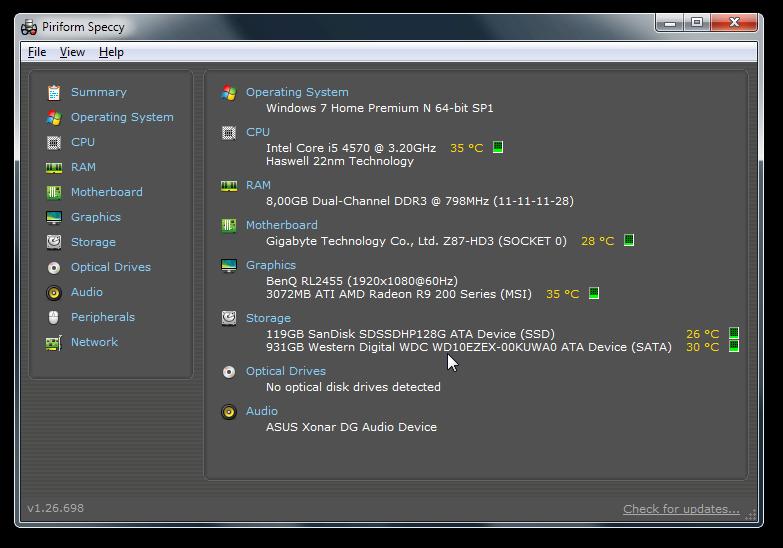Click the CPU chip icon in sidebar
This screenshot has width=783, height=548.
pos(54,142)
